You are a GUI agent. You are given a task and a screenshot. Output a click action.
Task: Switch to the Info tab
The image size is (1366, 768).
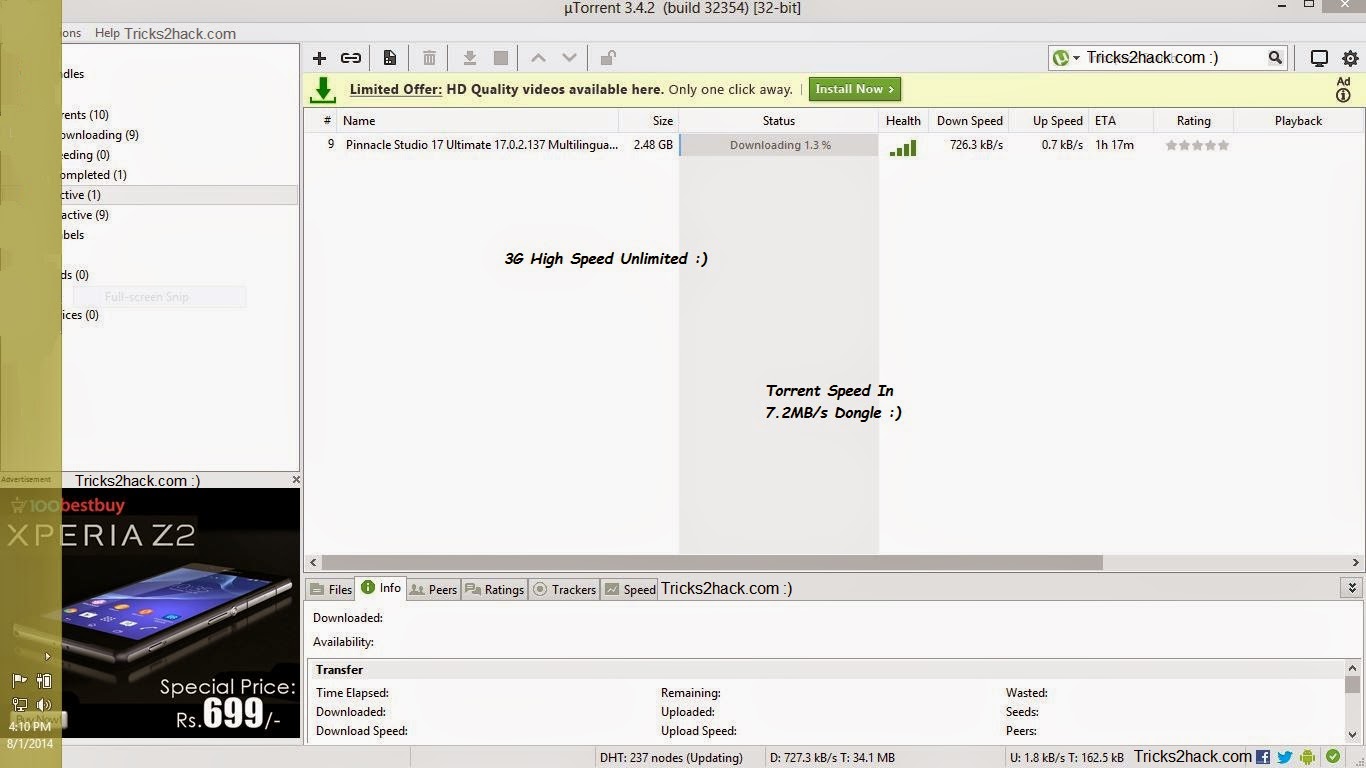point(381,588)
